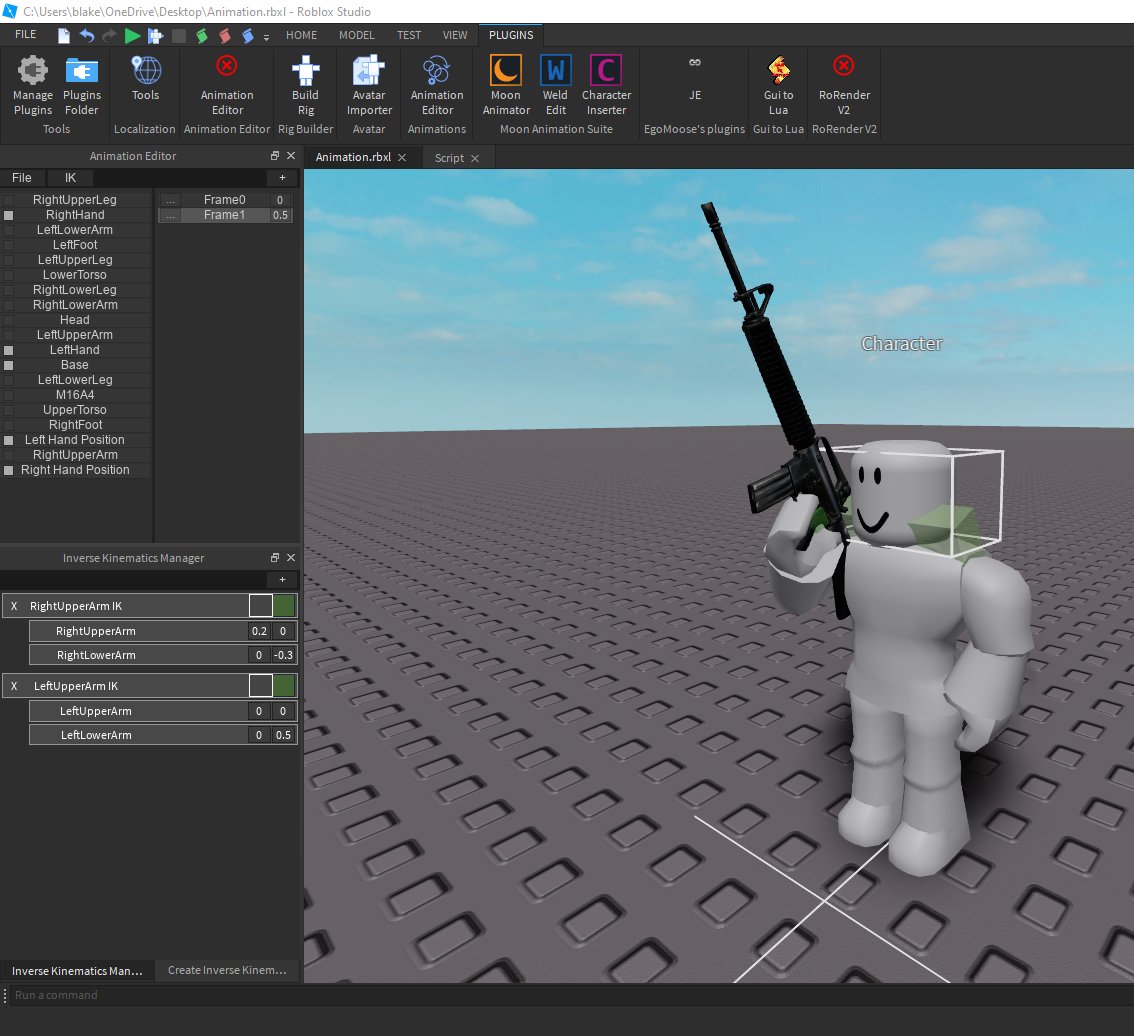
Task: Start the Play test
Action: pyautogui.click(x=132, y=35)
